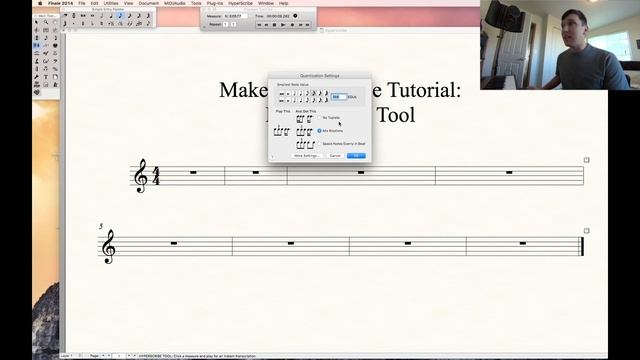Go to the previous page arrow in status bar

coord(109,356)
